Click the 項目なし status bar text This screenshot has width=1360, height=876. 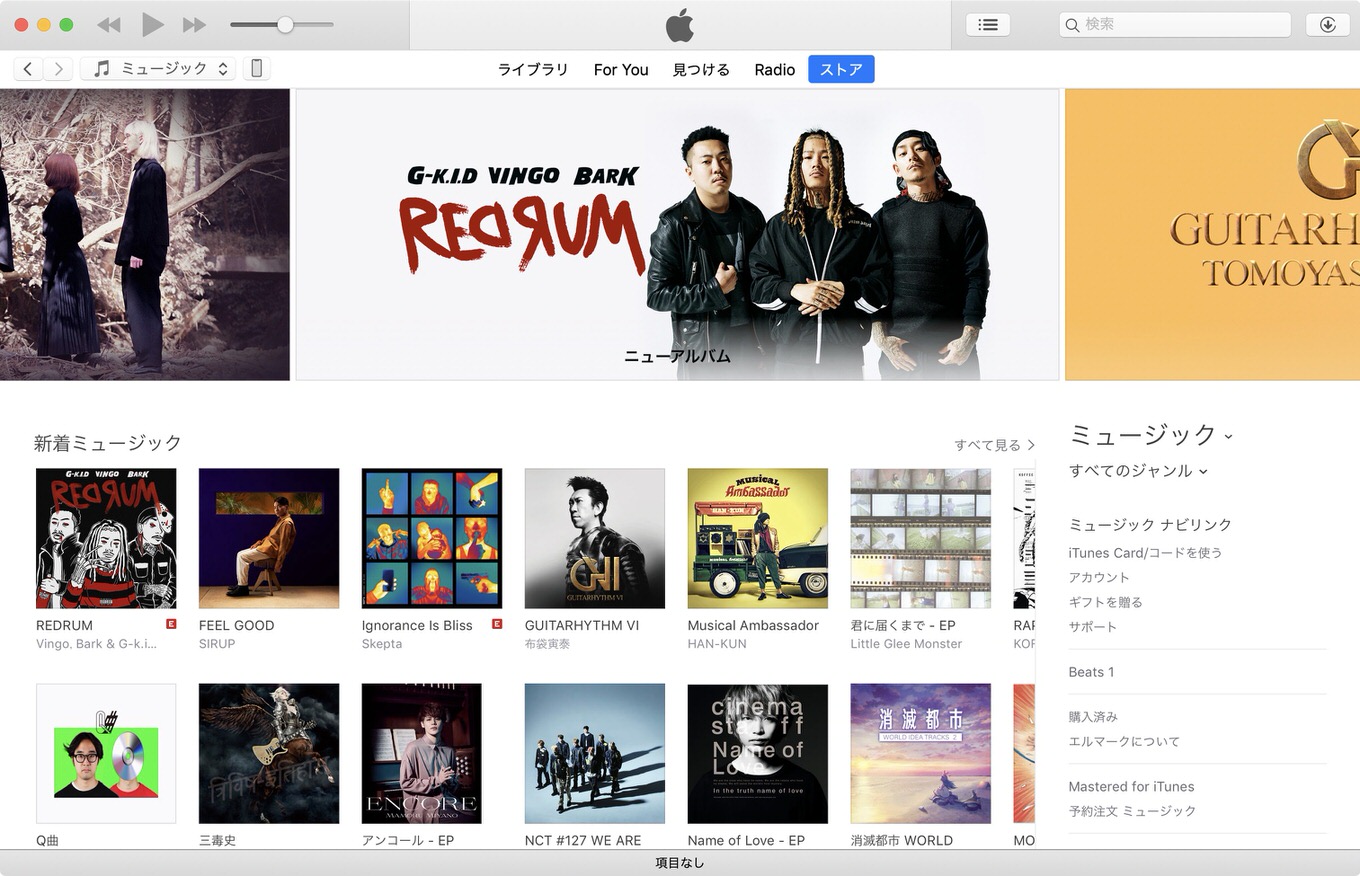680,863
